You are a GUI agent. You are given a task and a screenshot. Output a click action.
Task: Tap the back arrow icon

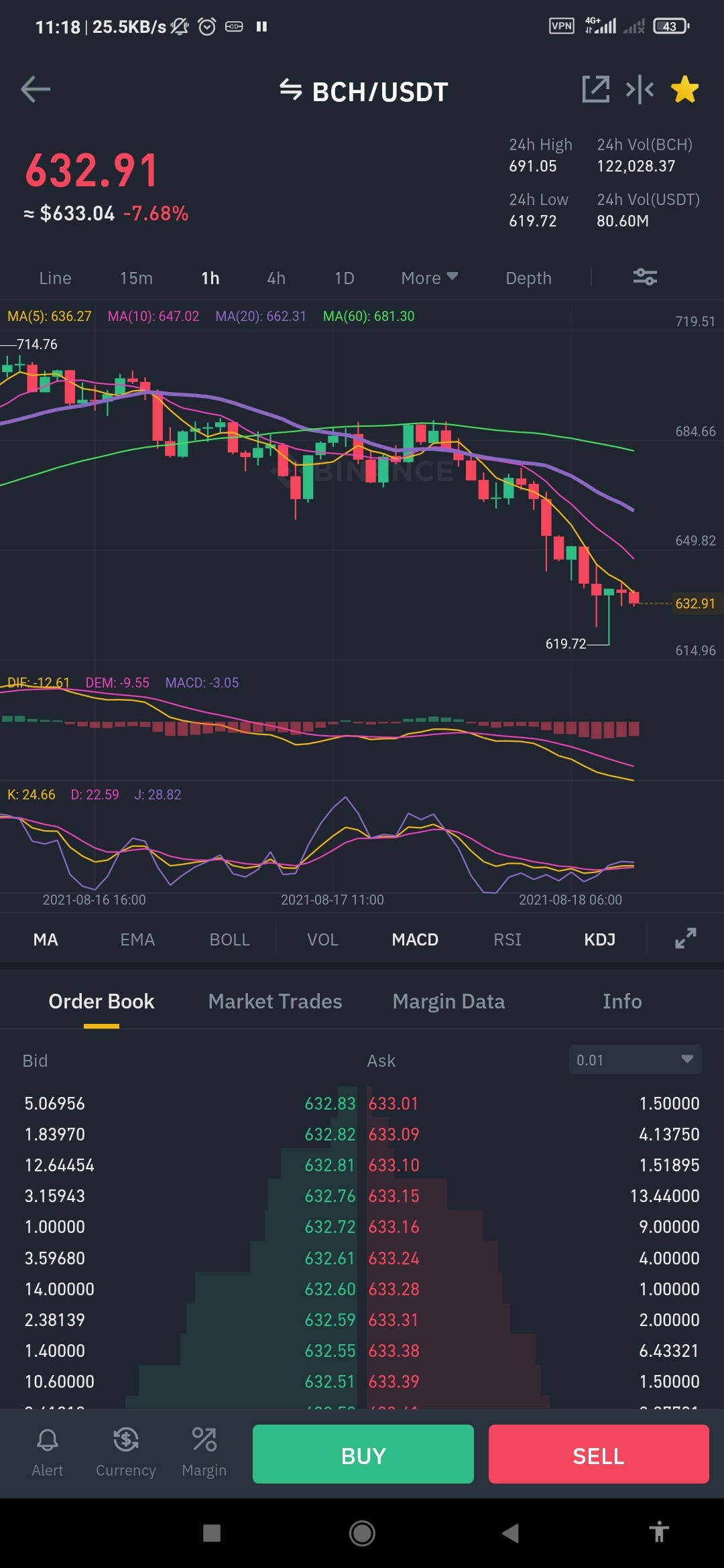tap(36, 89)
